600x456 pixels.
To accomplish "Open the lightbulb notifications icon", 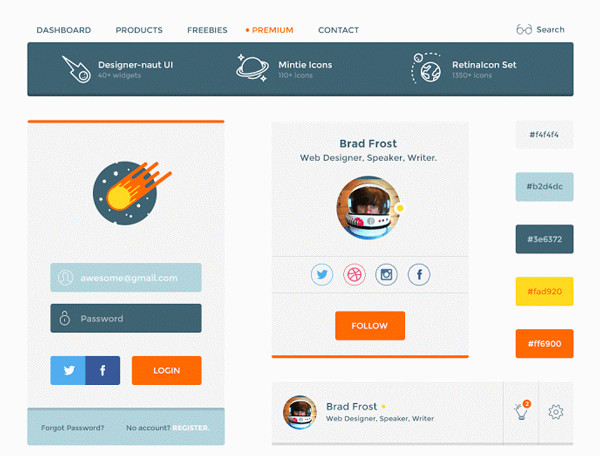I will 521,411.
